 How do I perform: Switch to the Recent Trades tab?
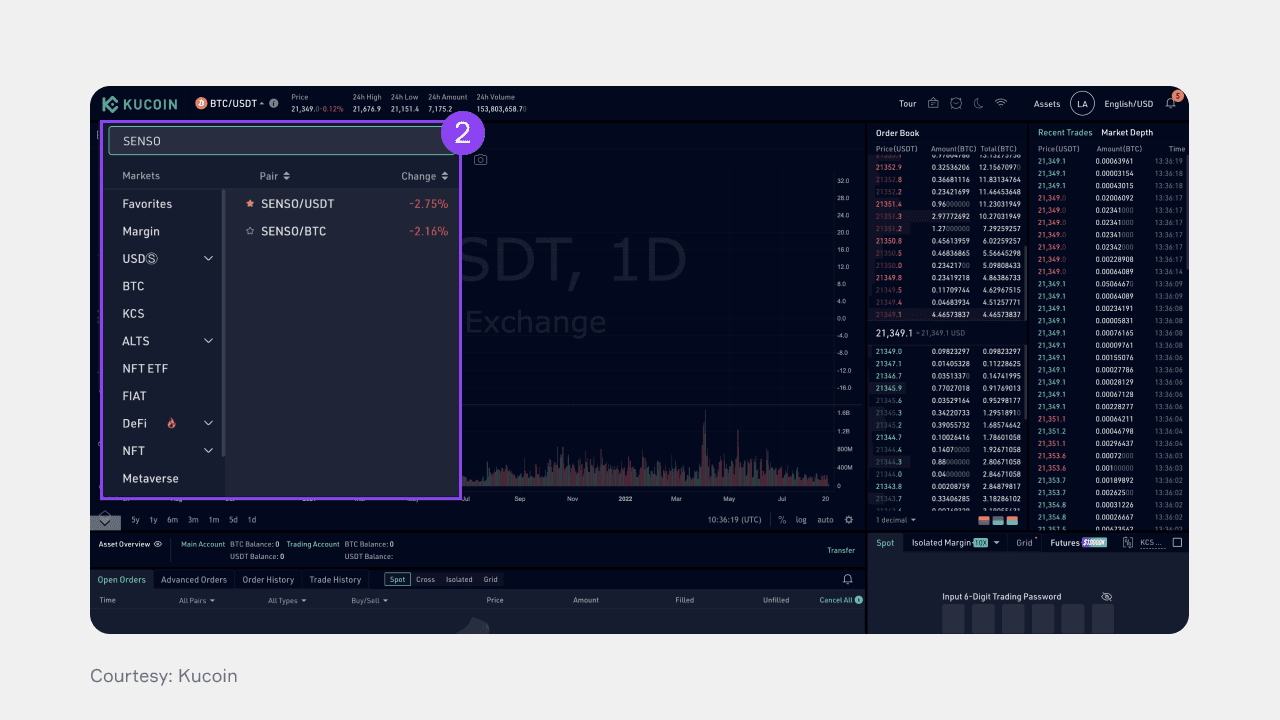click(1065, 133)
